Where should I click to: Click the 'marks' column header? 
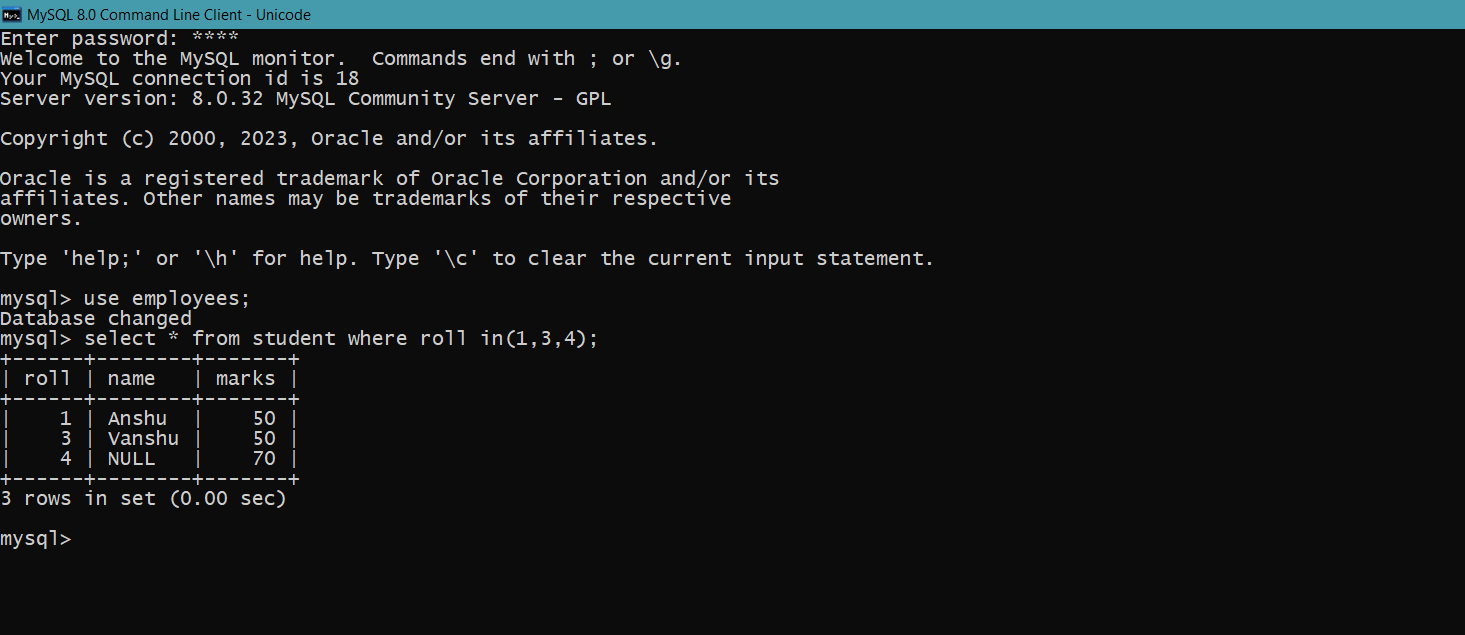(245, 378)
